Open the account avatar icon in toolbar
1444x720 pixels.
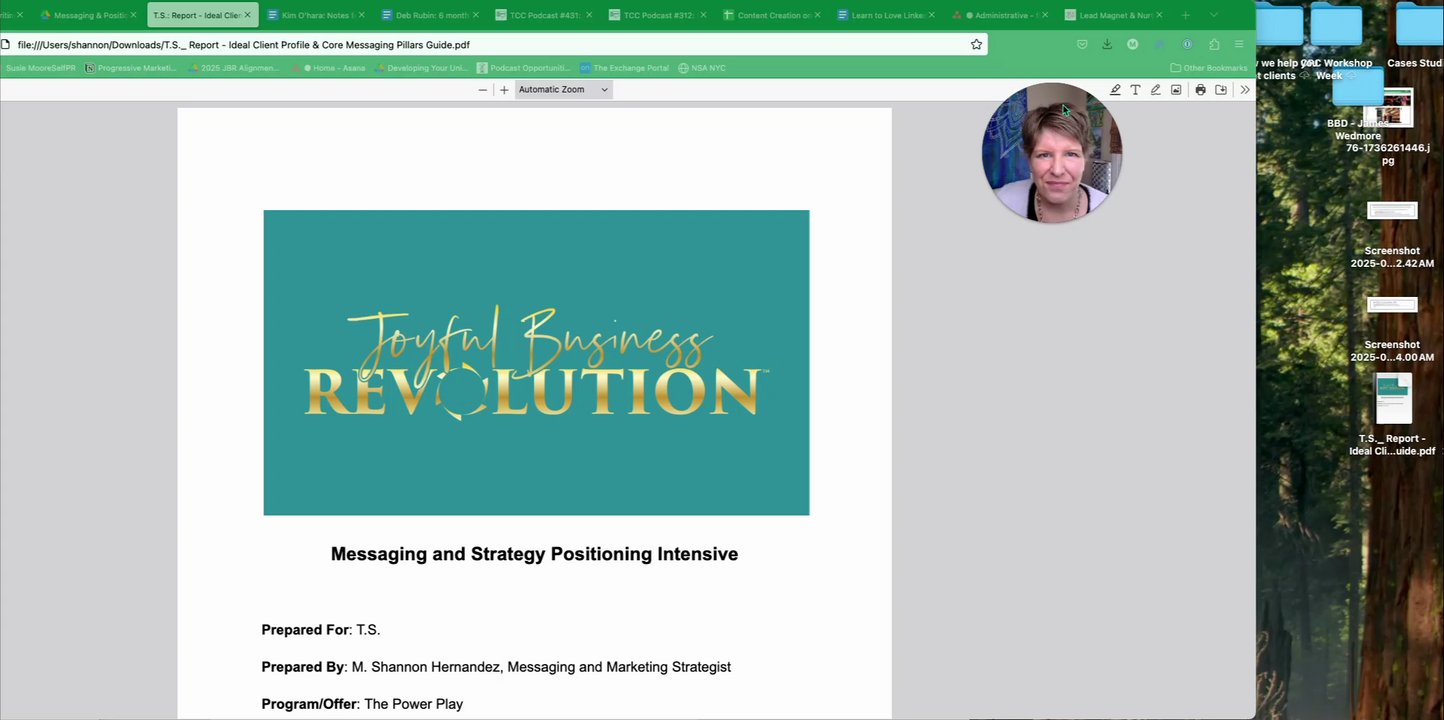[1133, 44]
